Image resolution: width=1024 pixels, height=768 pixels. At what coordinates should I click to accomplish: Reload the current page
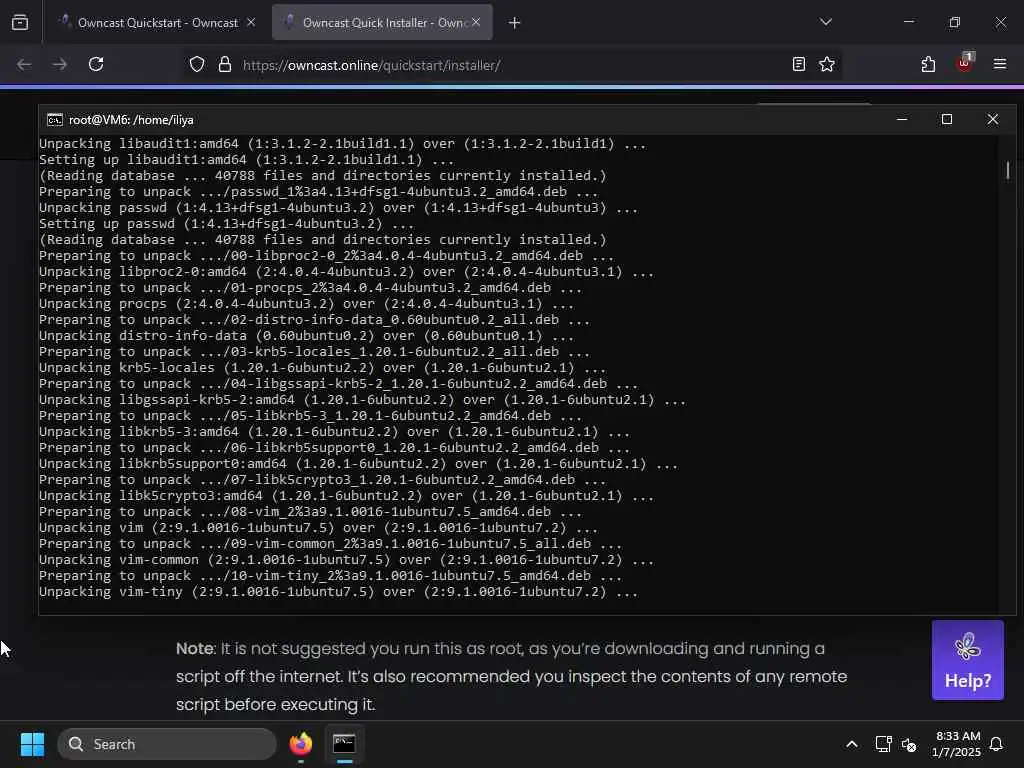click(x=96, y=65)
